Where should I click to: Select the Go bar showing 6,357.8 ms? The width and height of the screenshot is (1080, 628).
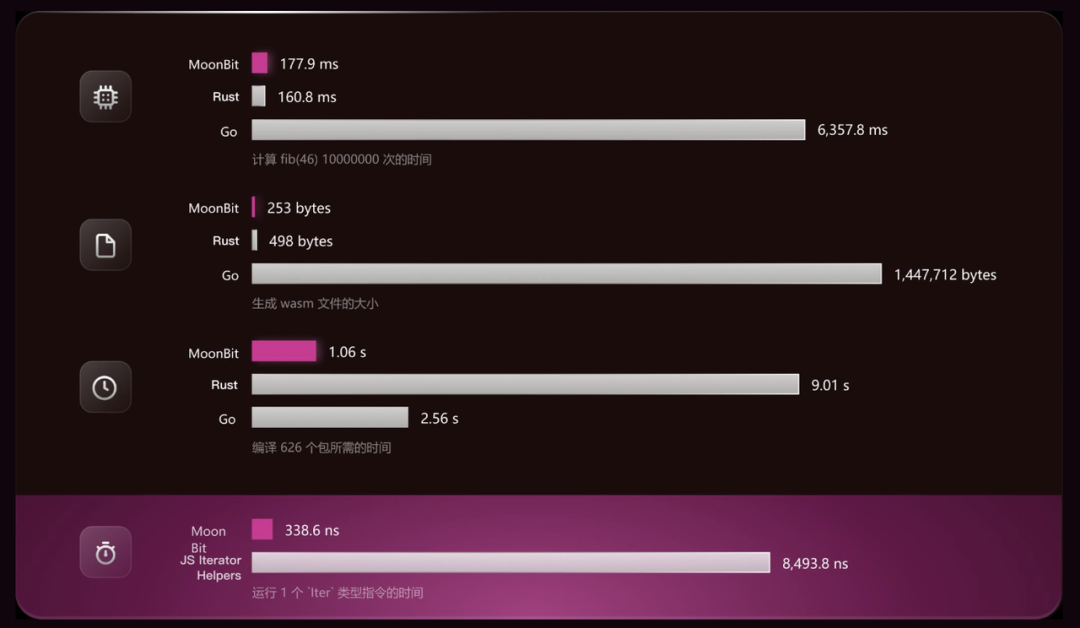click(528, 129)
